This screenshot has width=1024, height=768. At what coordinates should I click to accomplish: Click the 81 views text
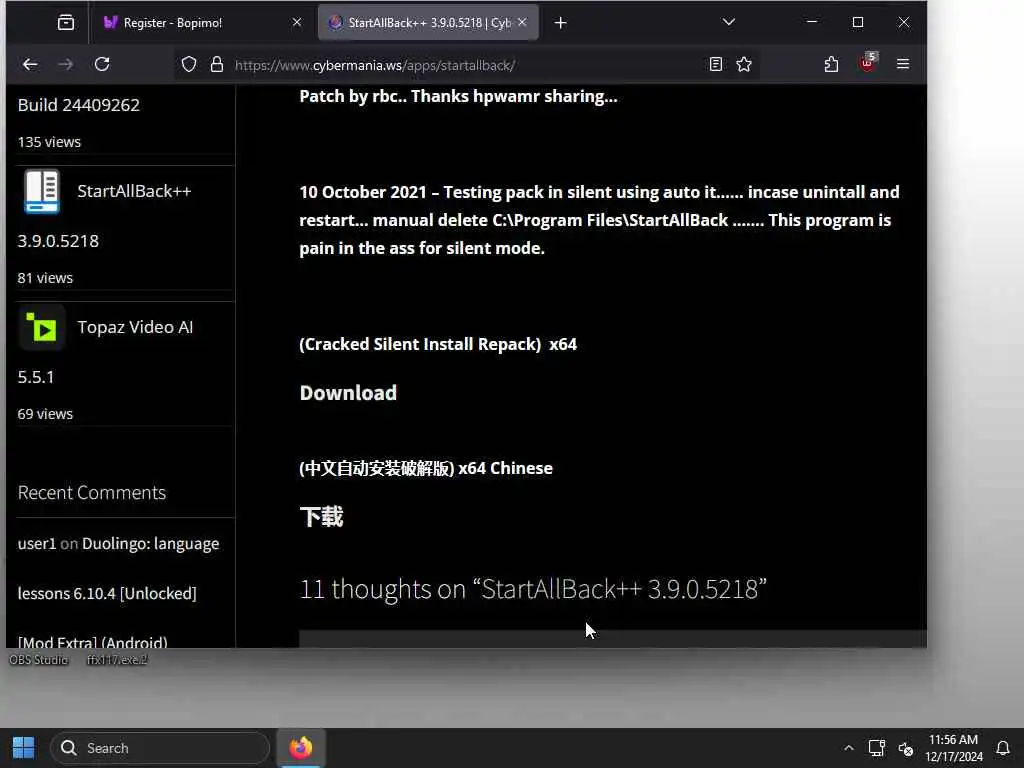pos(45,278)
